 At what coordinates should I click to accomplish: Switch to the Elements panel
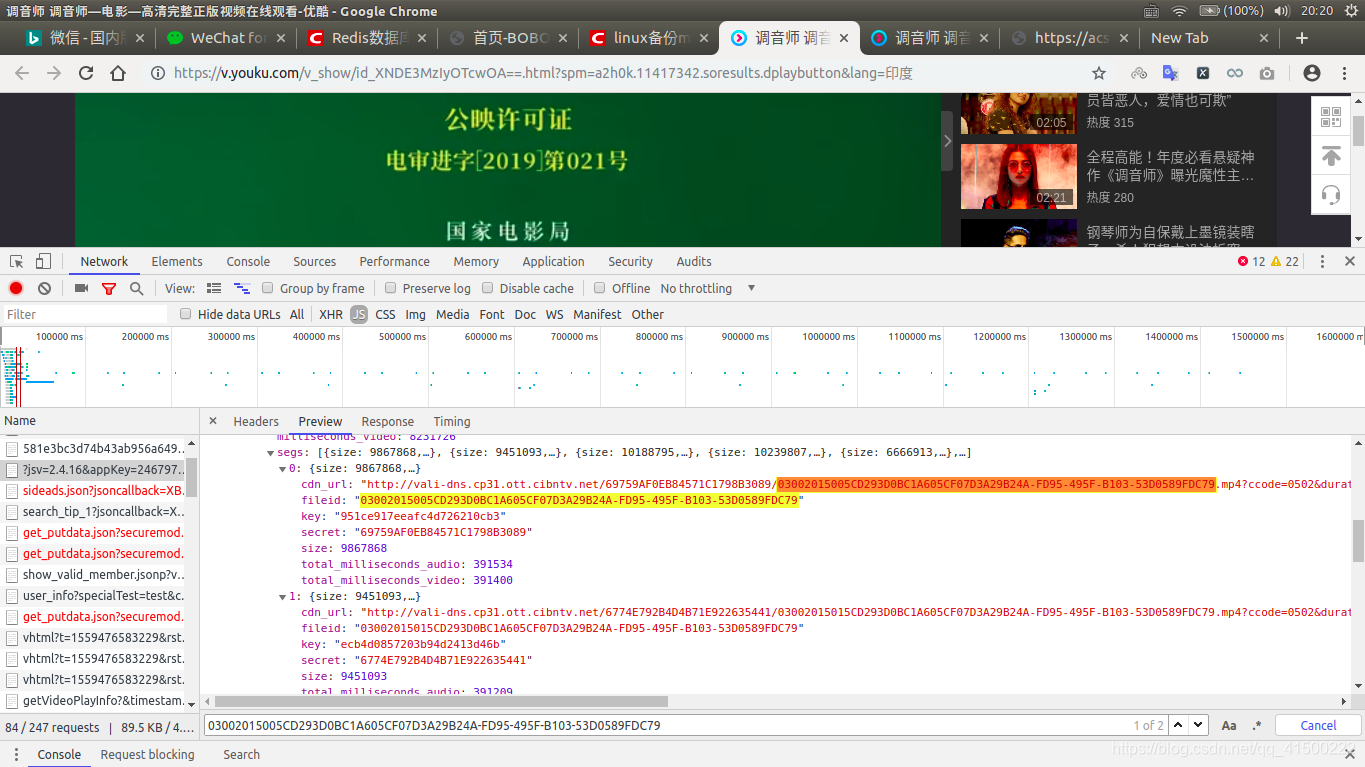[177, 261]
